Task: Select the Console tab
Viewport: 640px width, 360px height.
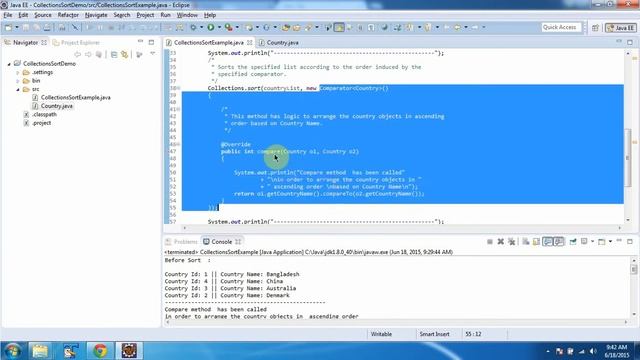Action: [222, 242]
